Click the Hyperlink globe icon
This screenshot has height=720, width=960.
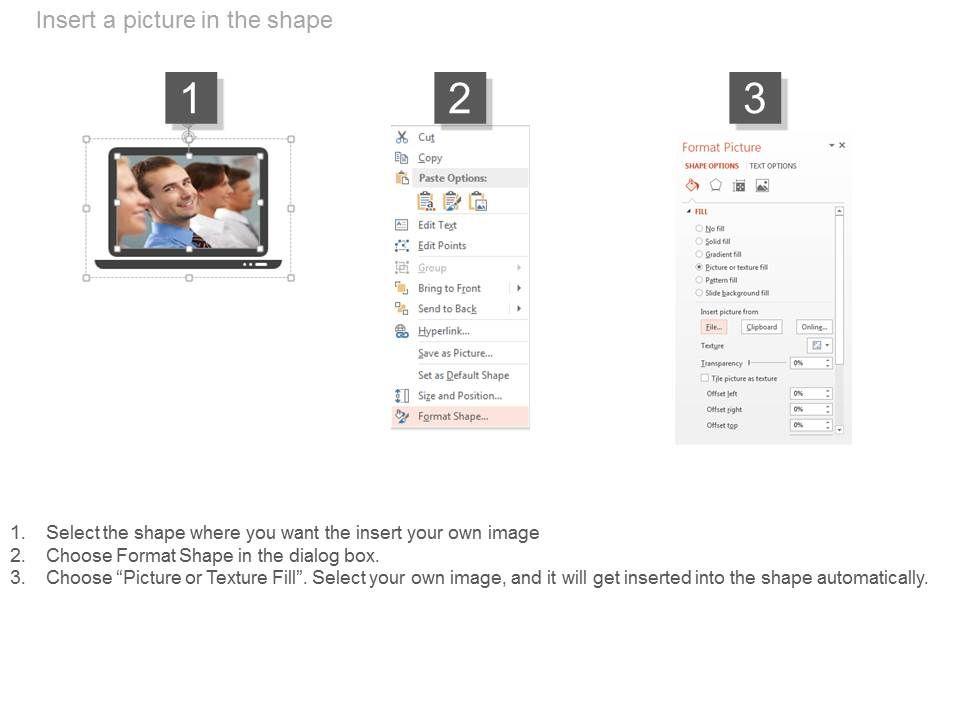click(402, 331)
